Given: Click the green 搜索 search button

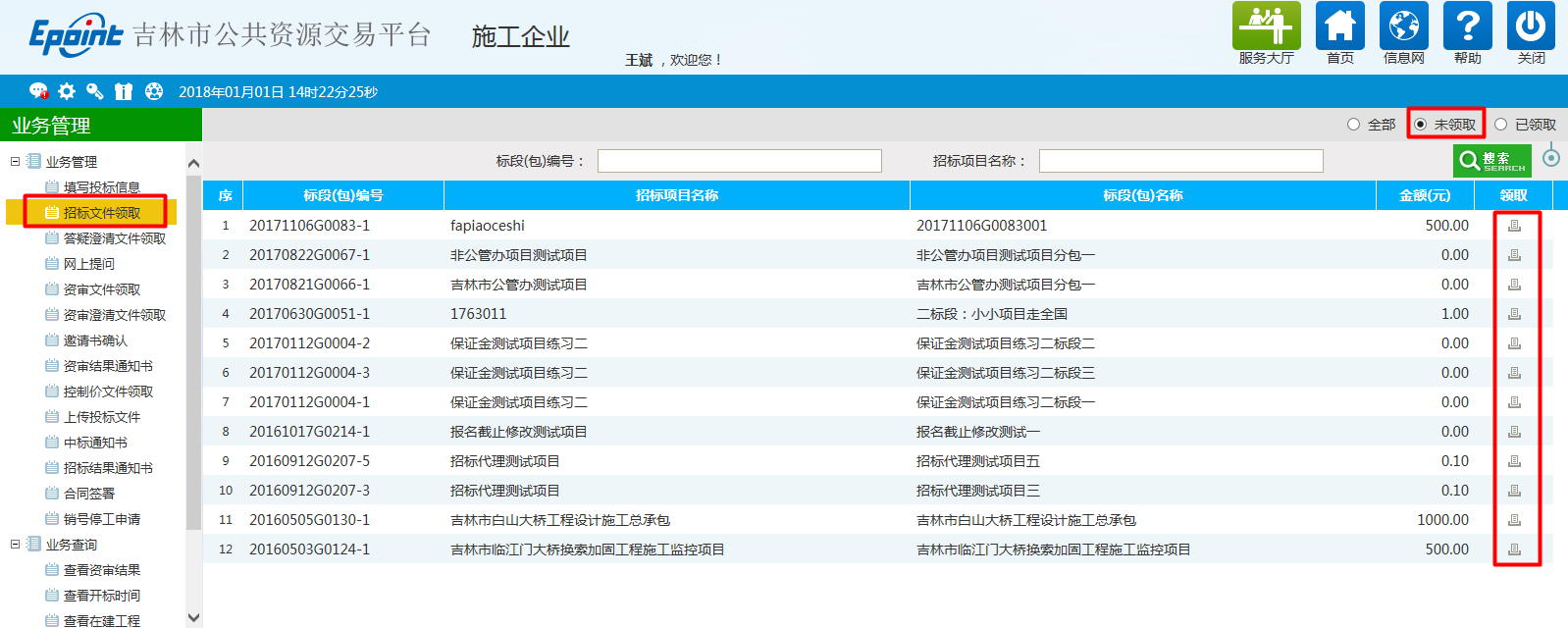Looking at the screenshot, I should (1491, 160).
